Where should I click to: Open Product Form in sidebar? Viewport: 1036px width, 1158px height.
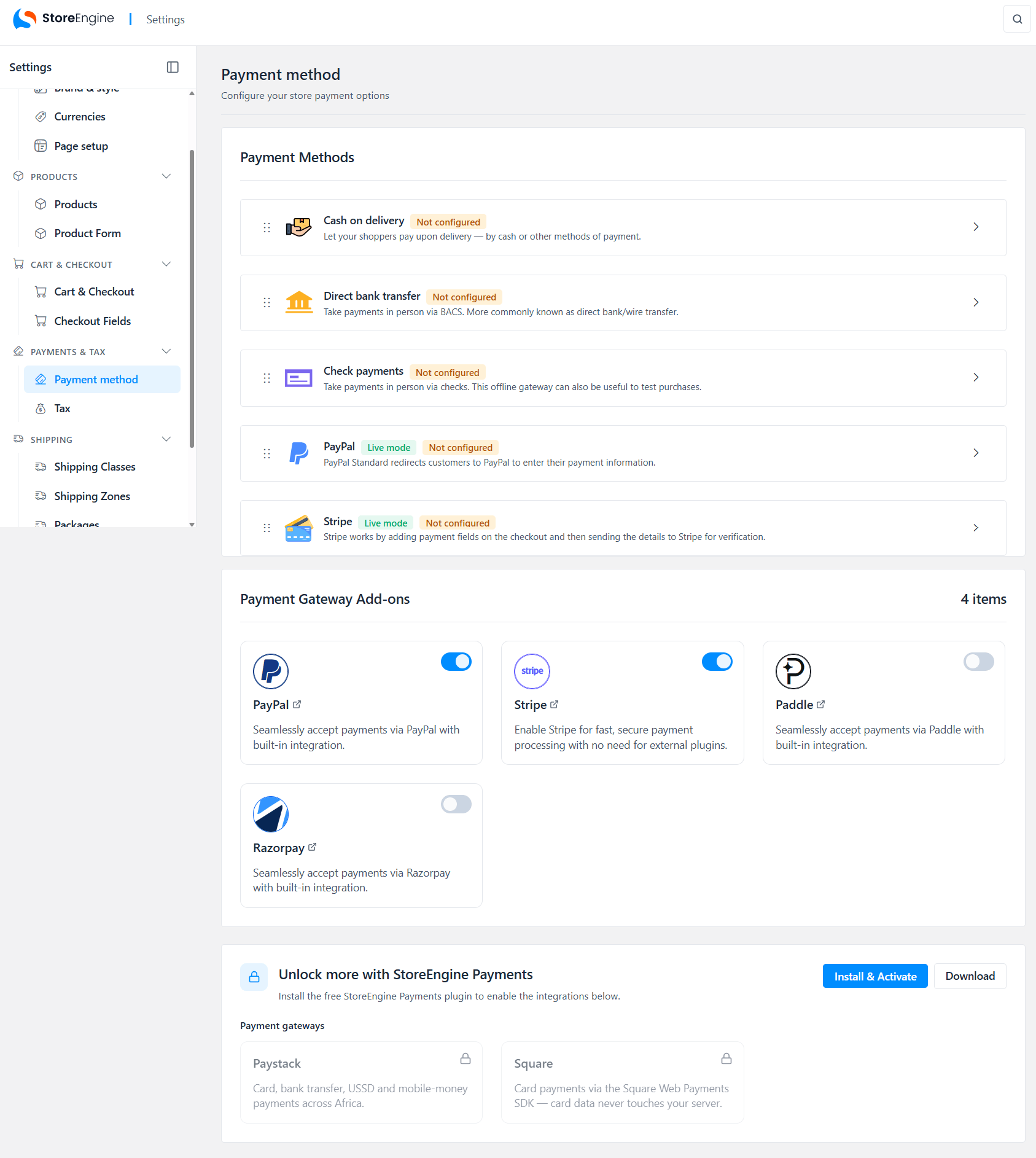click(x=102, y=233)
